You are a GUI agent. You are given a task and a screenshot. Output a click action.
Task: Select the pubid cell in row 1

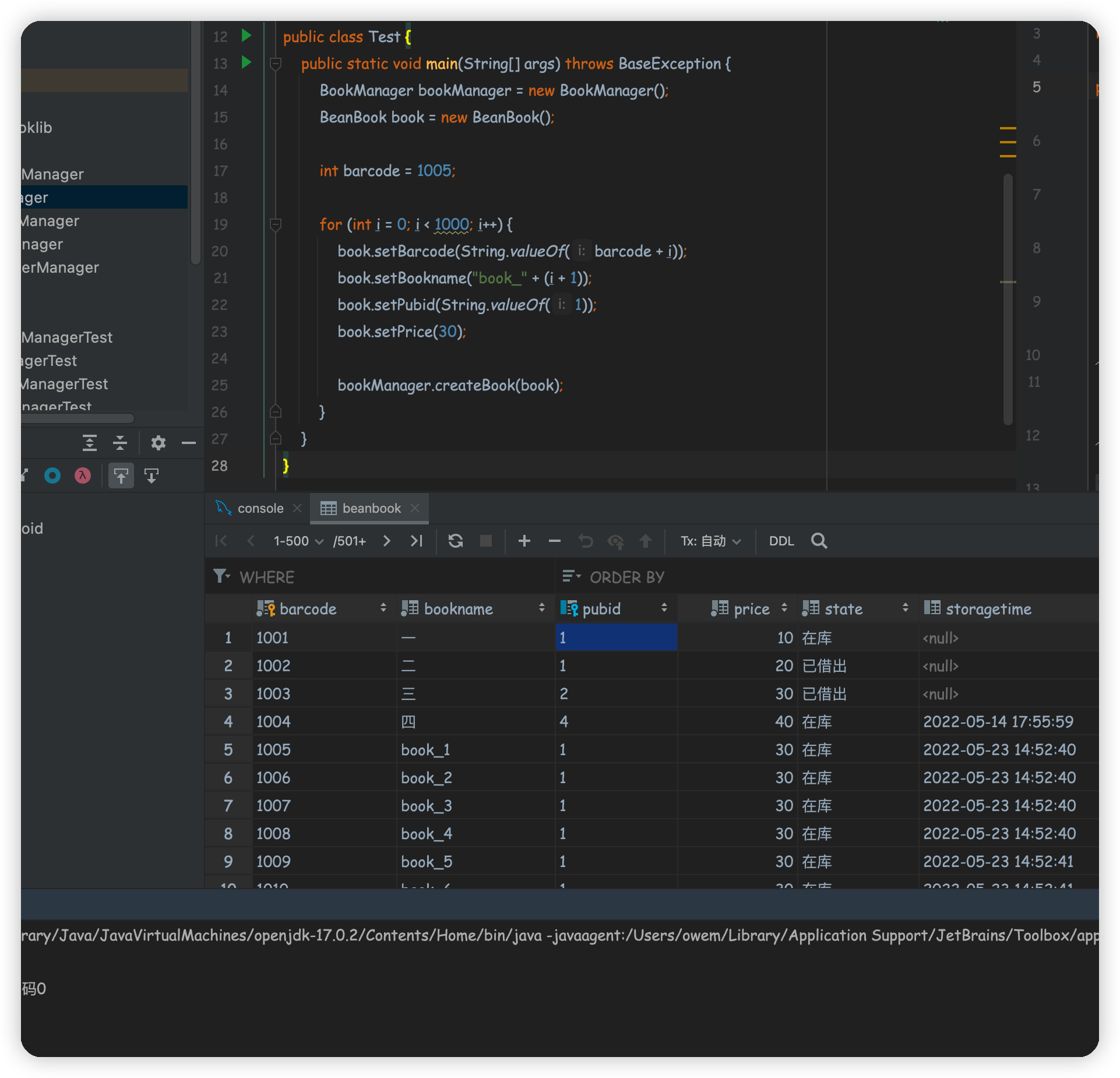pyautogui.click(x=617, y=637)
